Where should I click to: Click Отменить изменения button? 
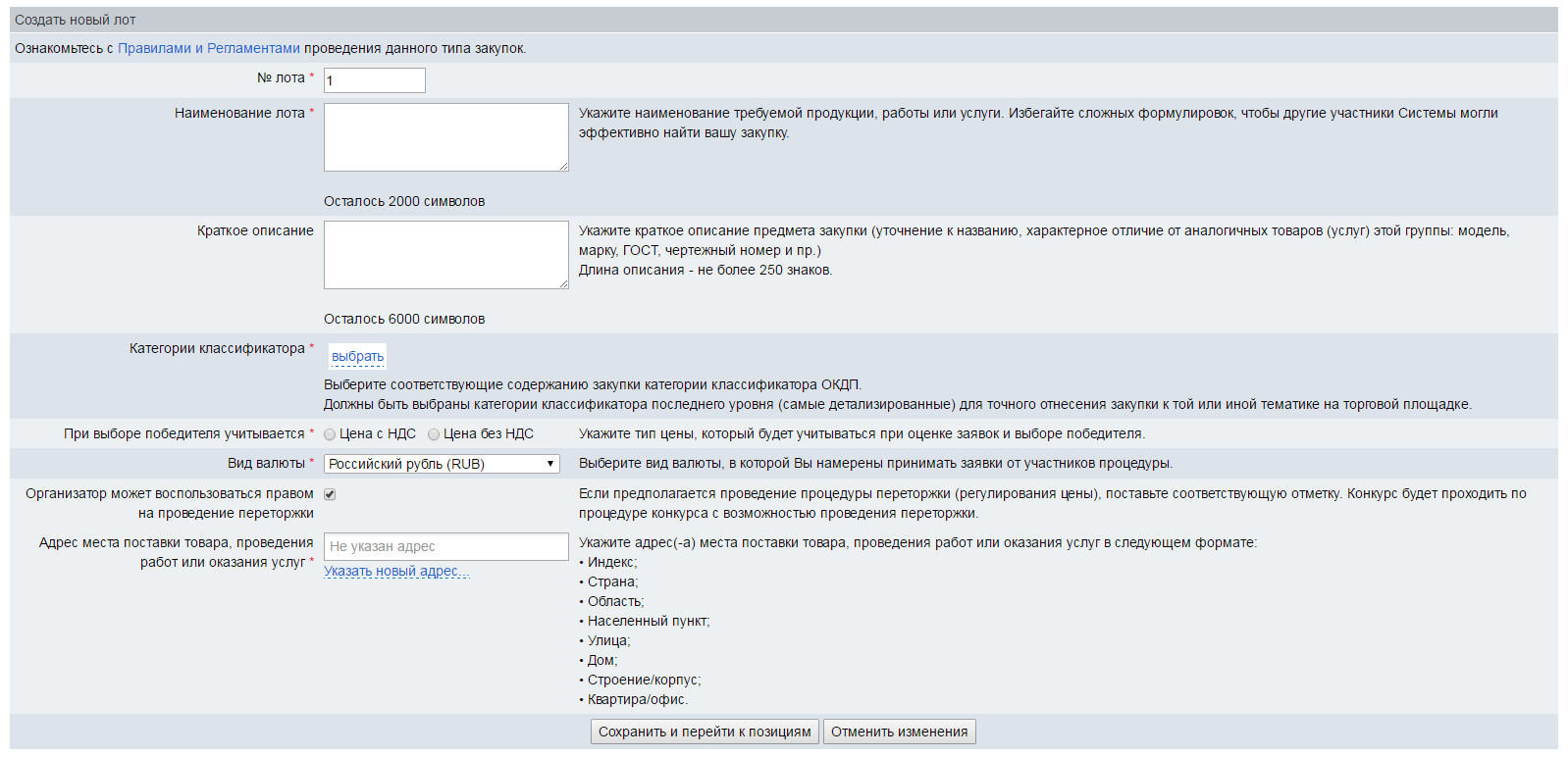pos(899,732)
